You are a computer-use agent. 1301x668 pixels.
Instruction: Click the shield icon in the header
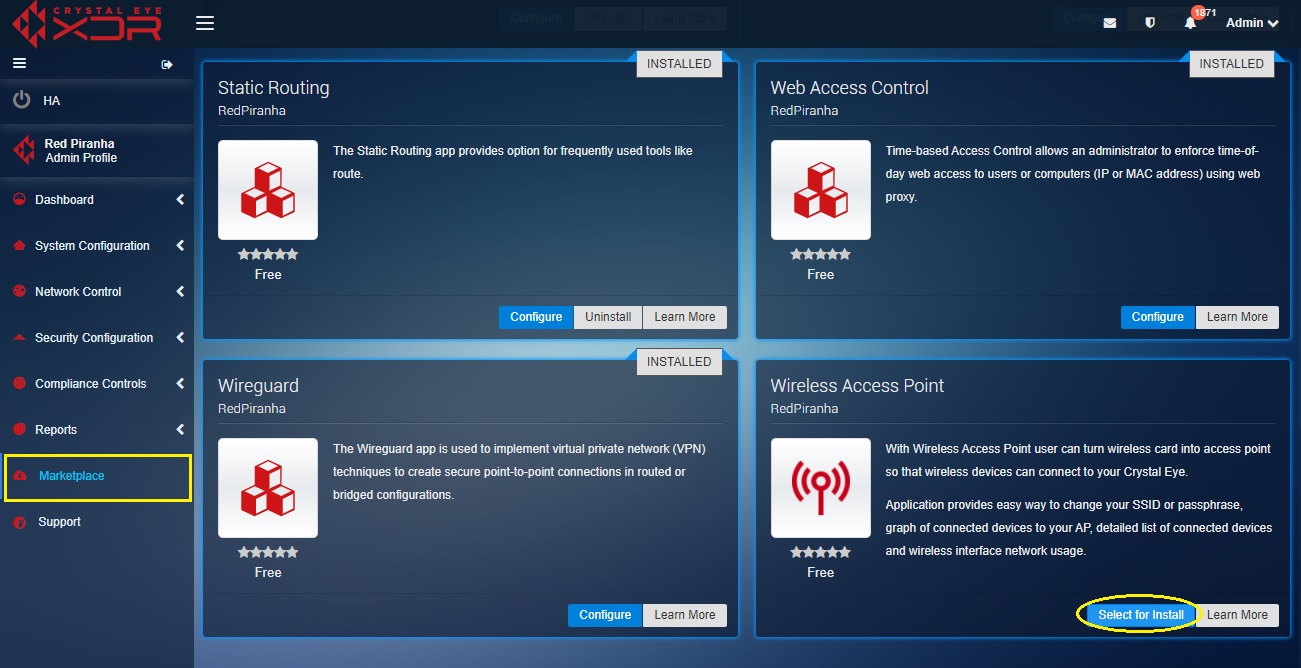click(x=1150, y=23)
